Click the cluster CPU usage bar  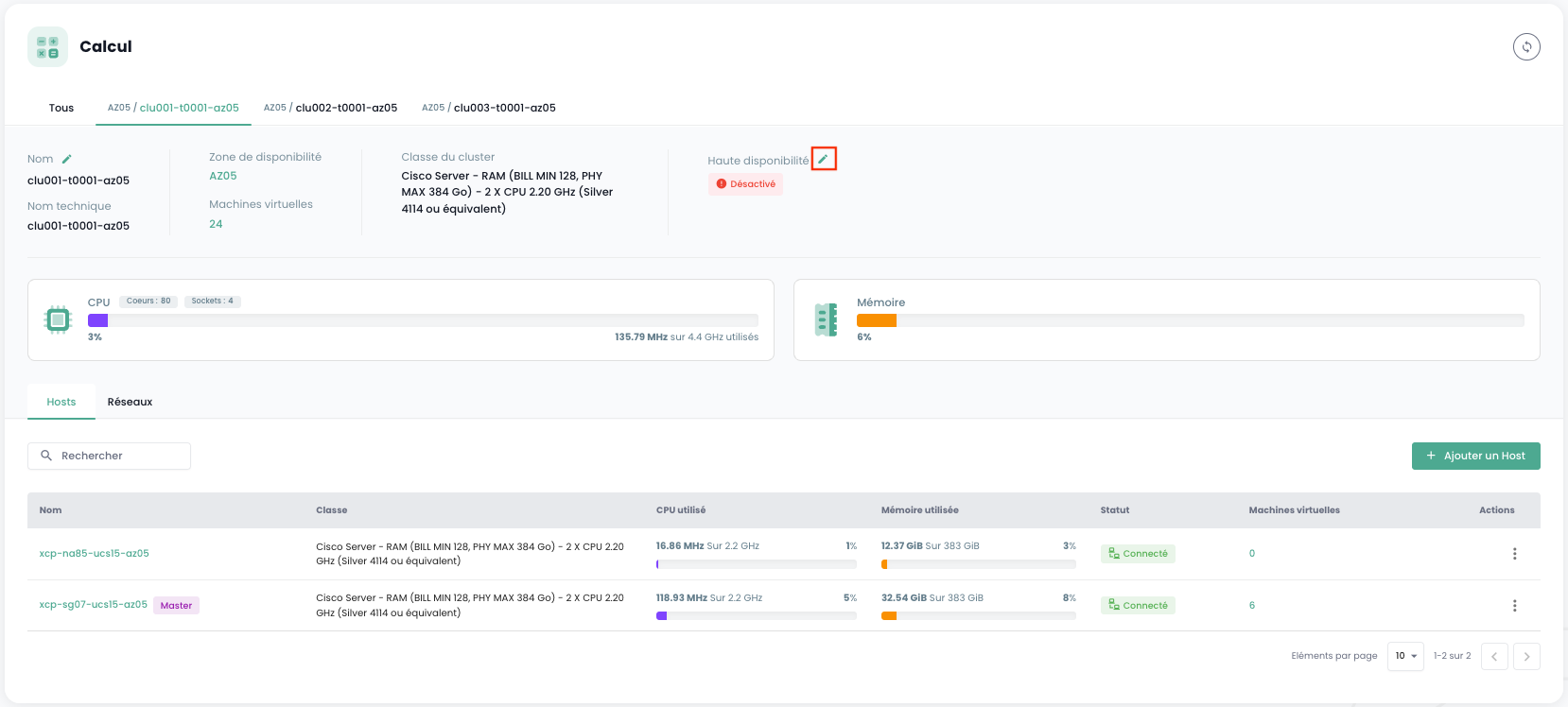(423, 320)
